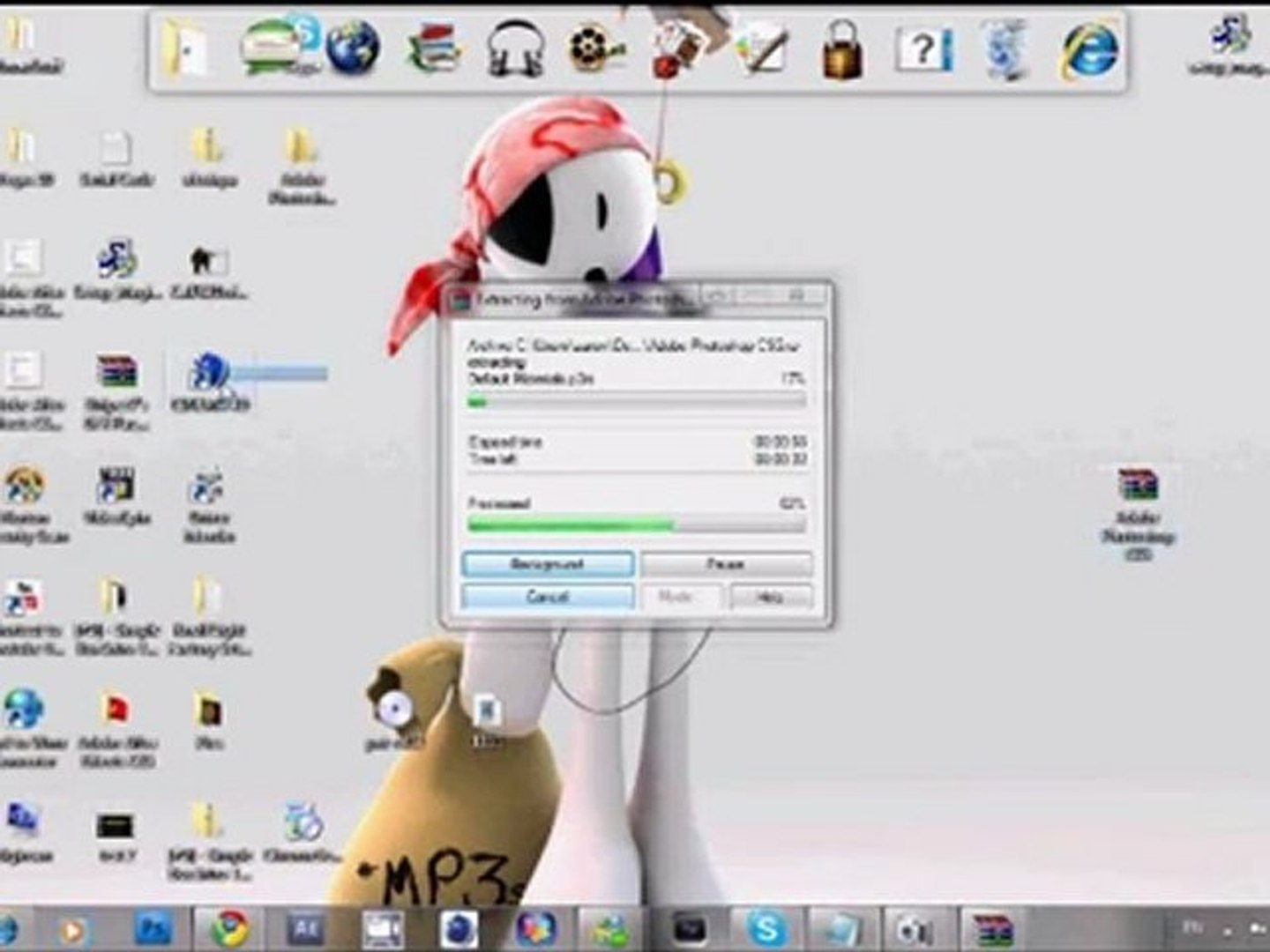Launch Photoshop from the taskbar
Viewport: 1270px width, 952px height.
tap(154, 929)
